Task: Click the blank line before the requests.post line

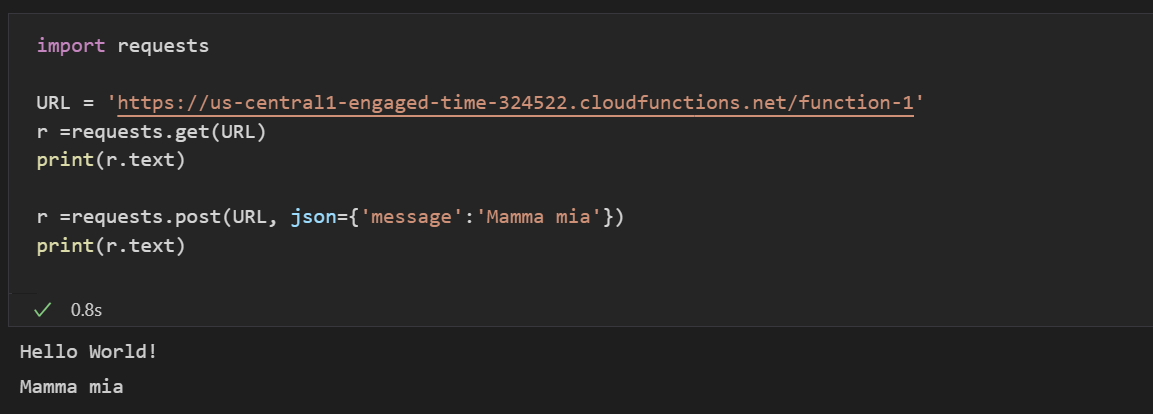Action: click(300, 189)
